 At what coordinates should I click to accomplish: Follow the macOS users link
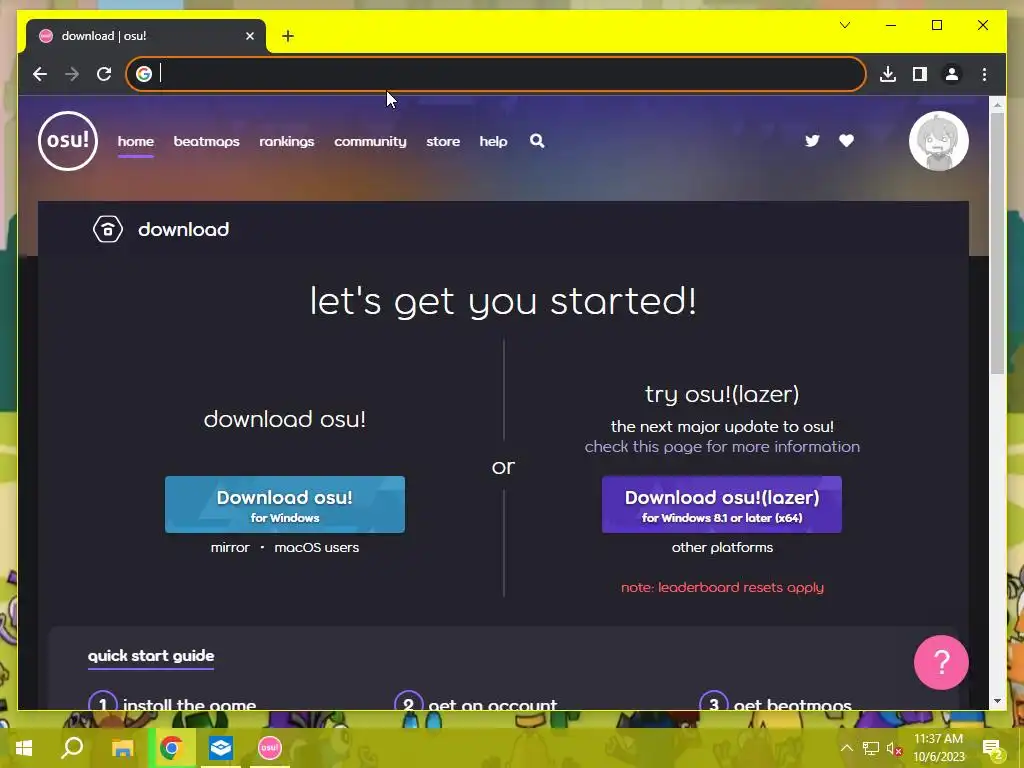tap(317, 547)
